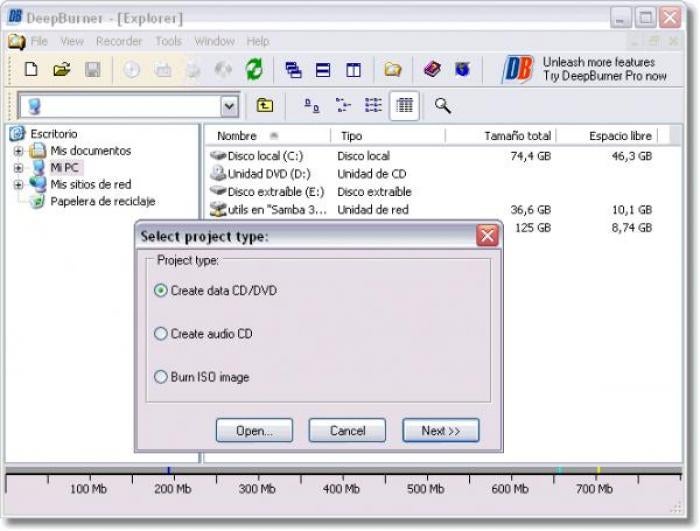This screenshot has width=700, height=531.
Task: Open the View menu
Action: [x=72, y=41]
